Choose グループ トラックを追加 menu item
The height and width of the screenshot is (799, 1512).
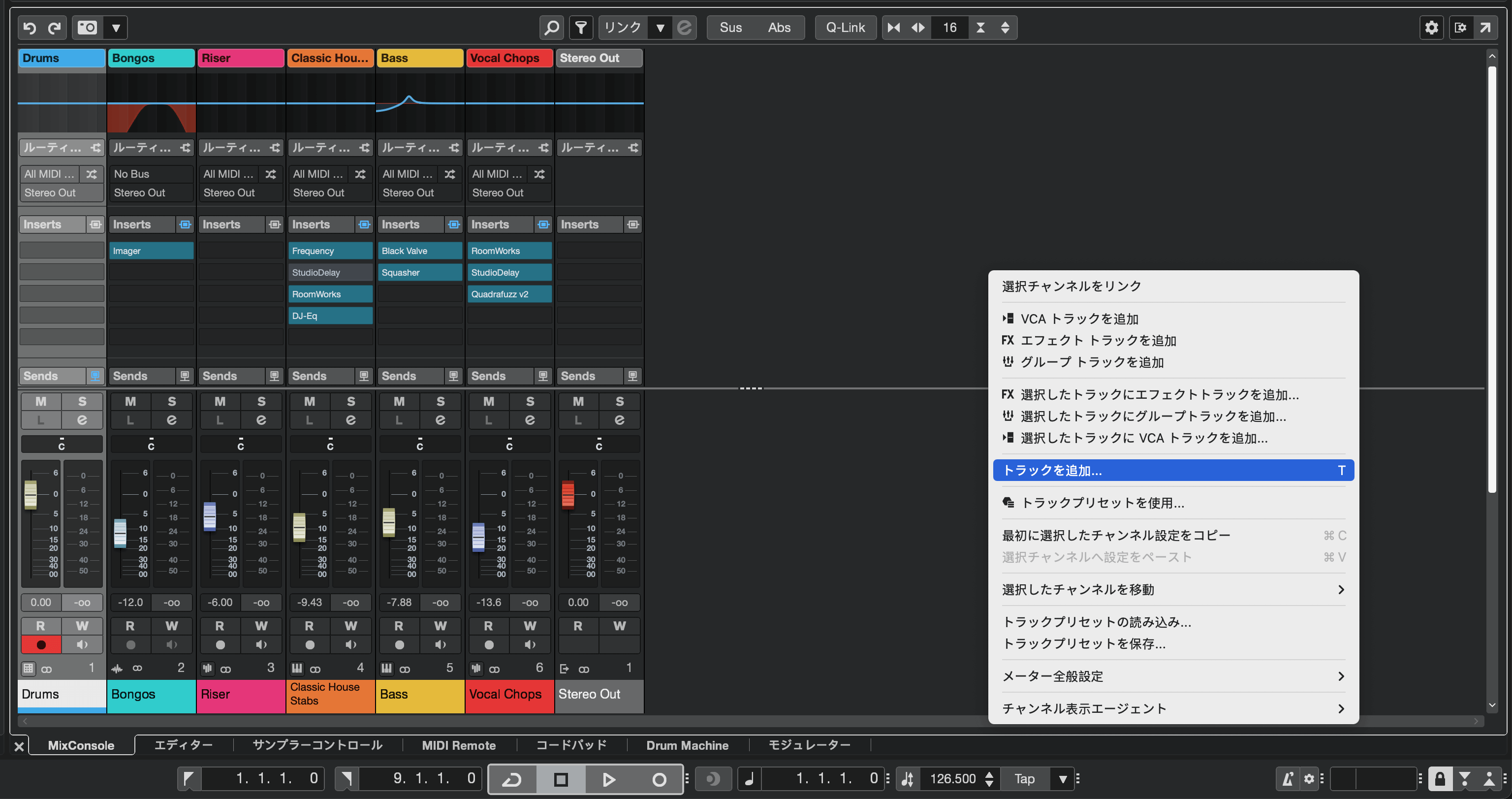click(x=1173, y=362)
